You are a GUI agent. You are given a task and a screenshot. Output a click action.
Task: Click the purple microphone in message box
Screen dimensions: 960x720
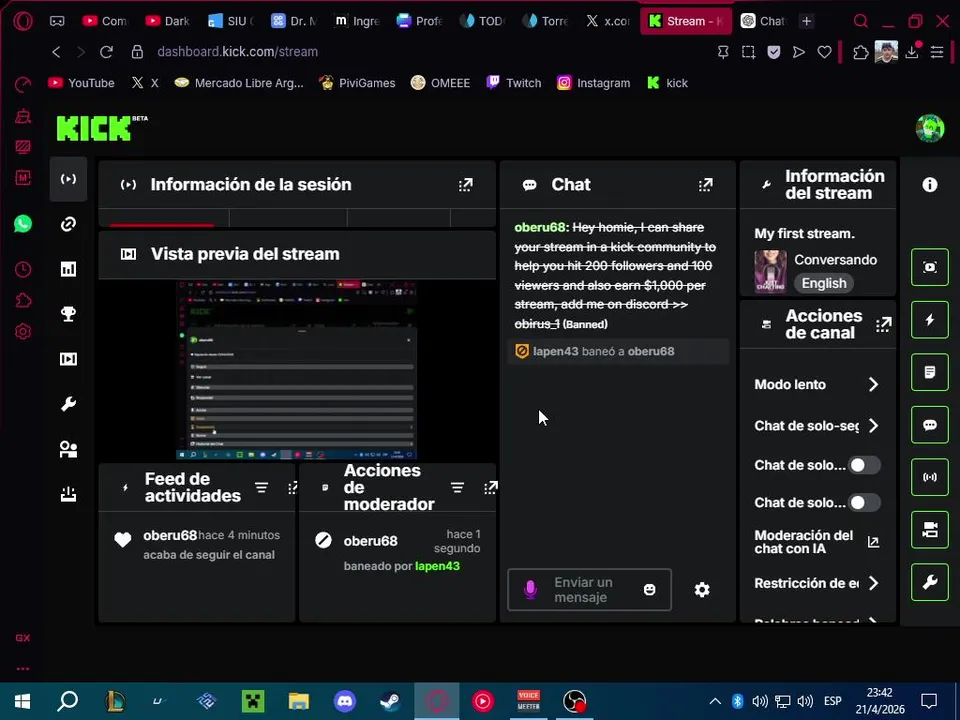(x=530, y=589)
